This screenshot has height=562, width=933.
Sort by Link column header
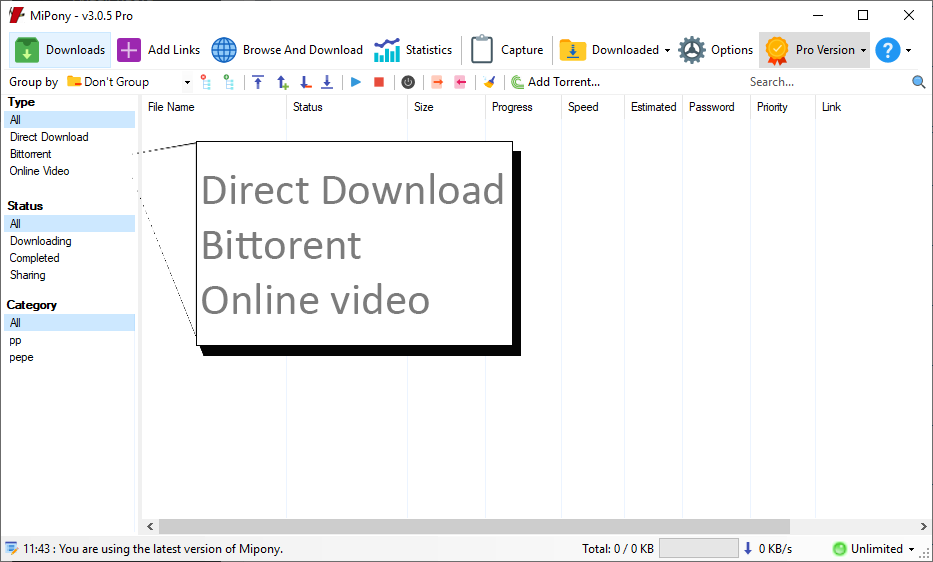point(831,107)
